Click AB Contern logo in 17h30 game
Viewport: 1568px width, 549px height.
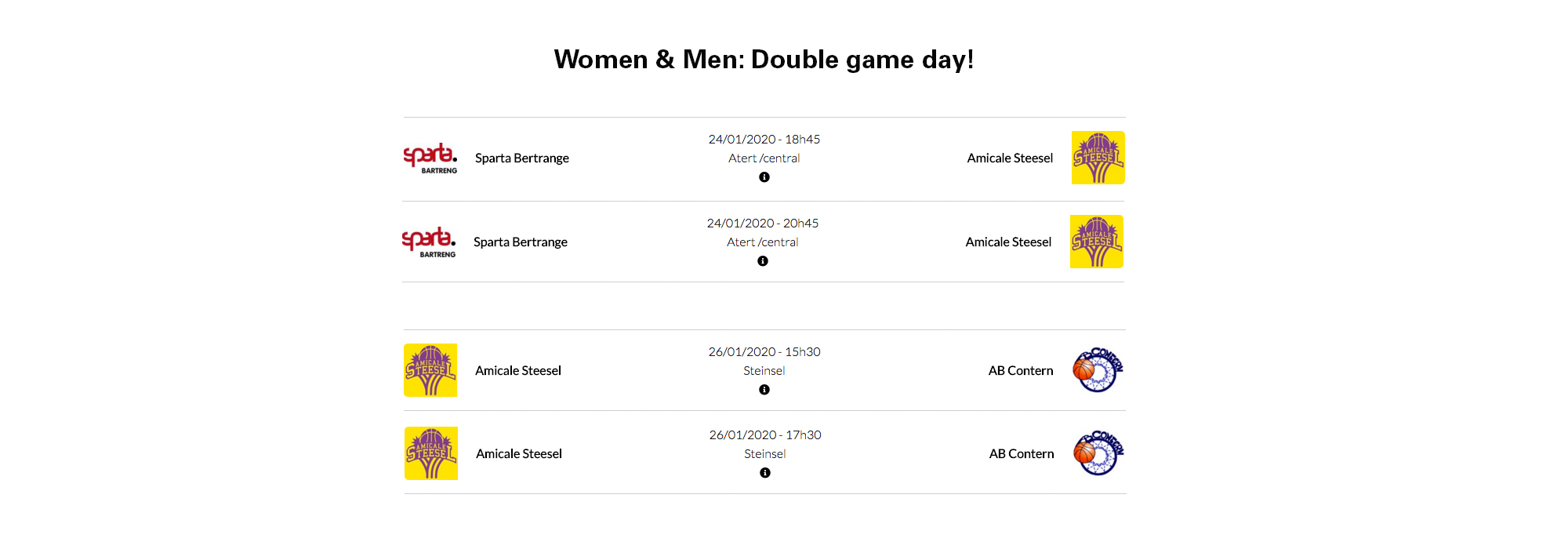point(1098,453)
